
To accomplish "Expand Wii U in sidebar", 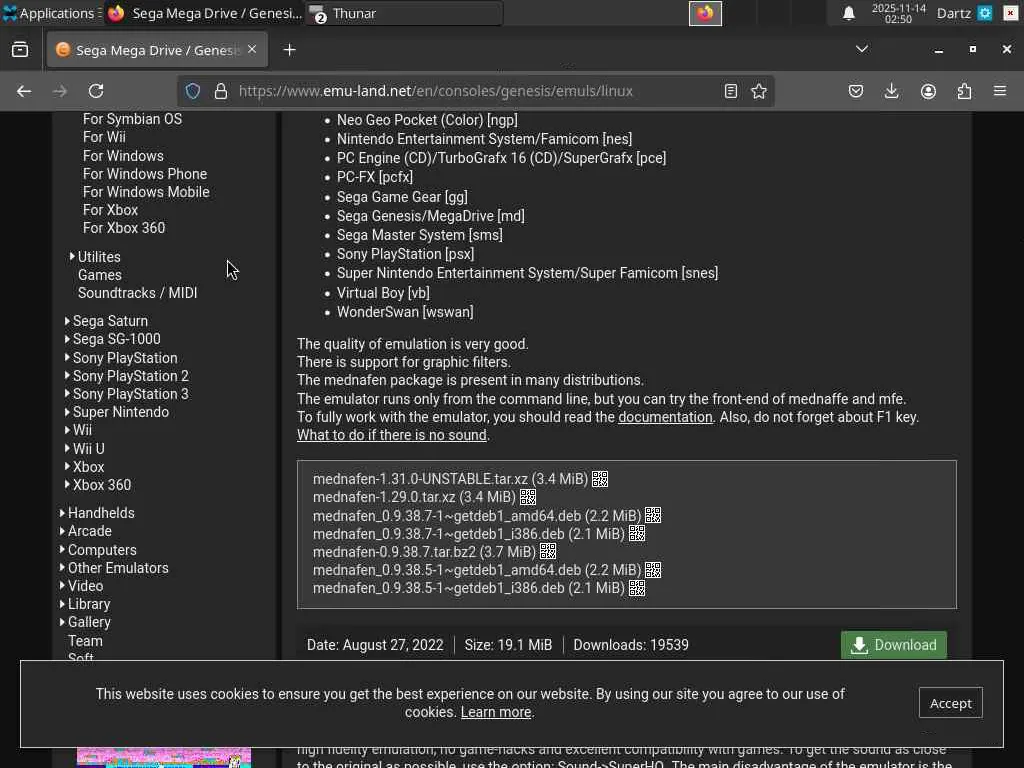I will pyautogui.click(x=67, y=448).
